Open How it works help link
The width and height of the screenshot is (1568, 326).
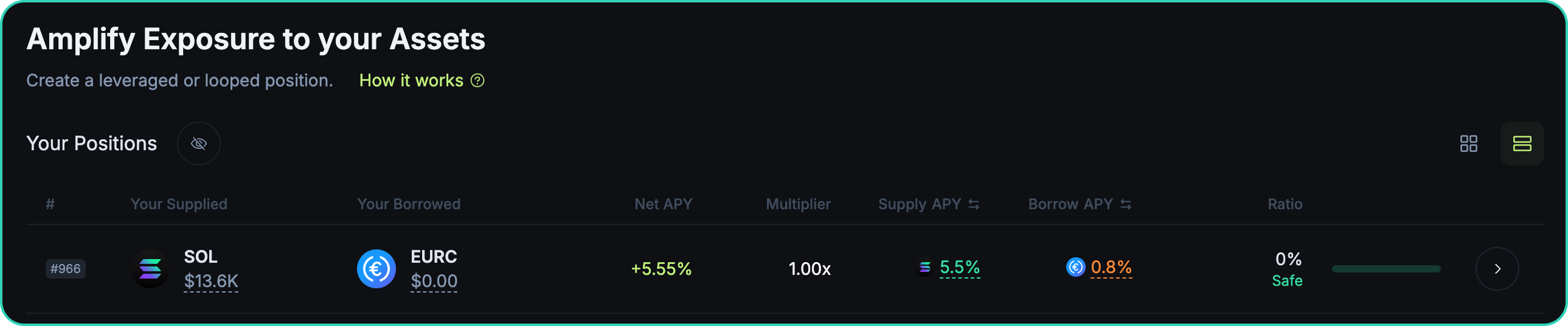(x=411, y=80)
